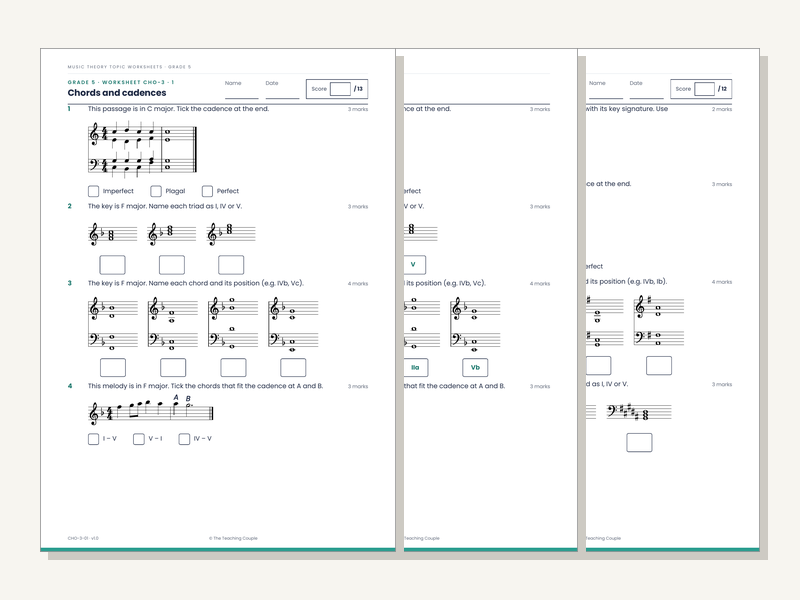Click the answer box under question 3's first chord

tap(113, 367)
